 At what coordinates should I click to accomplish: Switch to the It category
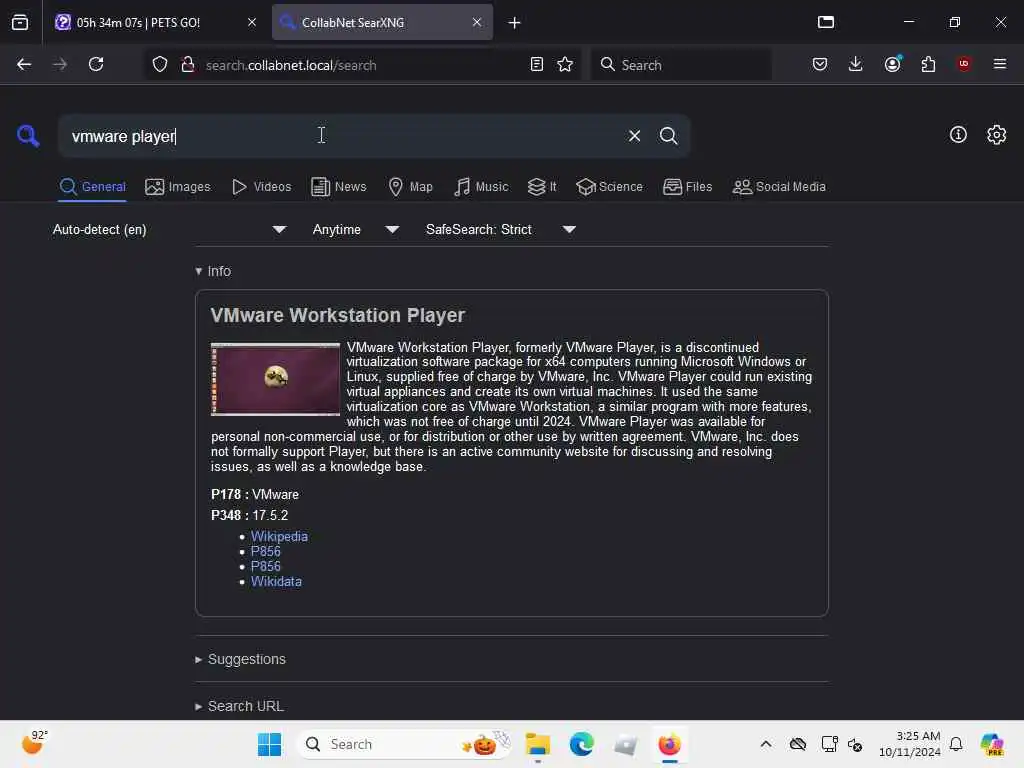[542, 187]
